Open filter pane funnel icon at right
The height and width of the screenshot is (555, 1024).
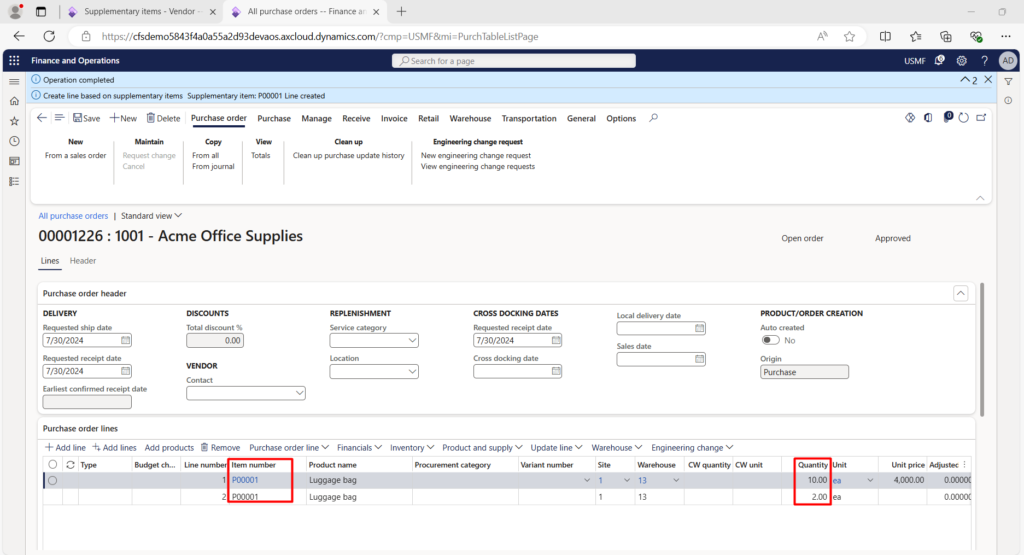click(1008, 82)
